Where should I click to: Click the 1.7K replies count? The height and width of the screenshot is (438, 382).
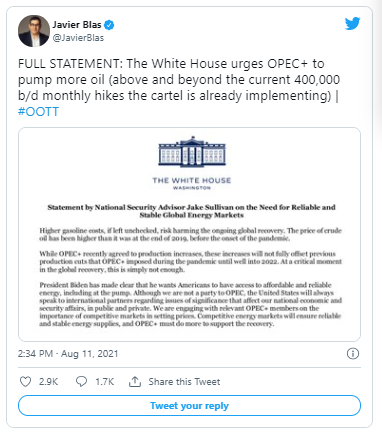click(105, 382)
